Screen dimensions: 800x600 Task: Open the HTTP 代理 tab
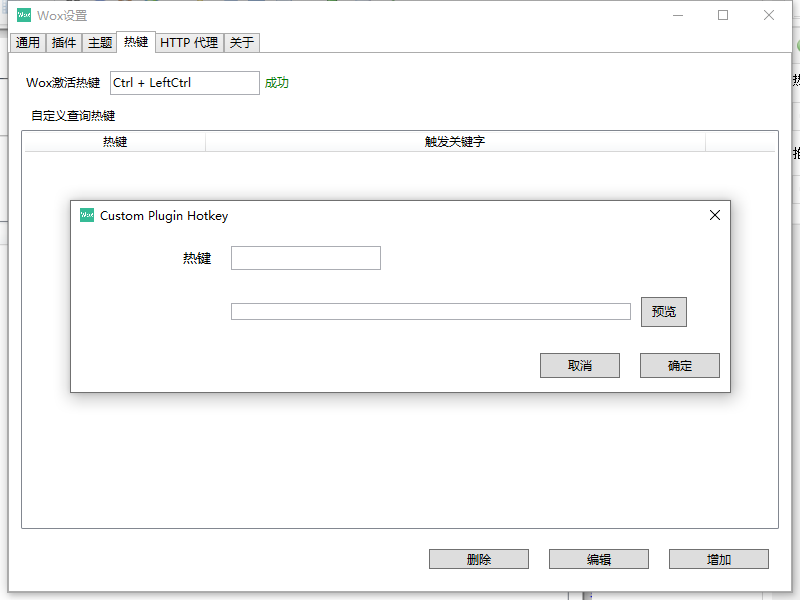coord(189,42)
